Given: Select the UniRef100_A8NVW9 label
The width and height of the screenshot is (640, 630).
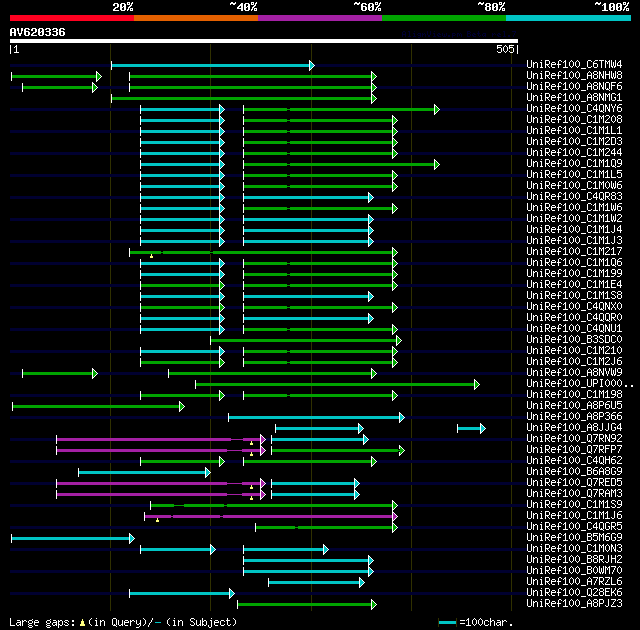Looking at the screenshot, I should tap(574, 373).
